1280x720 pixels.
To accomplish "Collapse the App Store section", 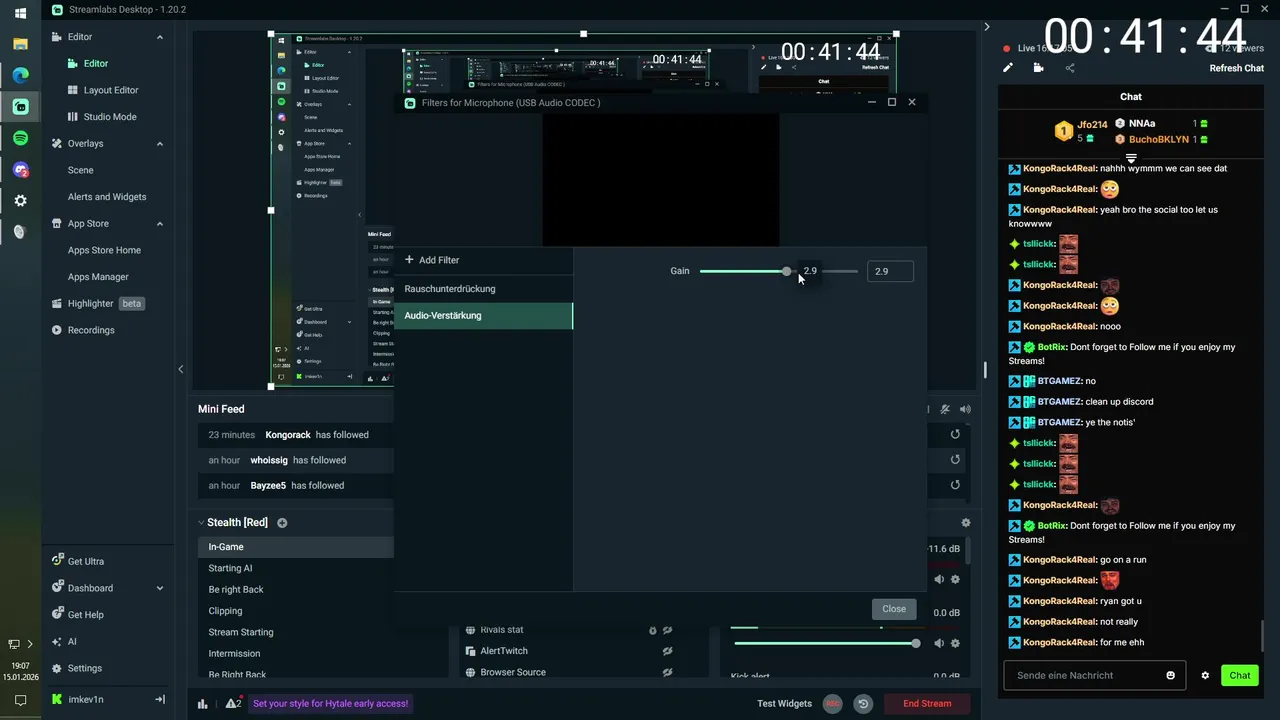I will (160, 223).
